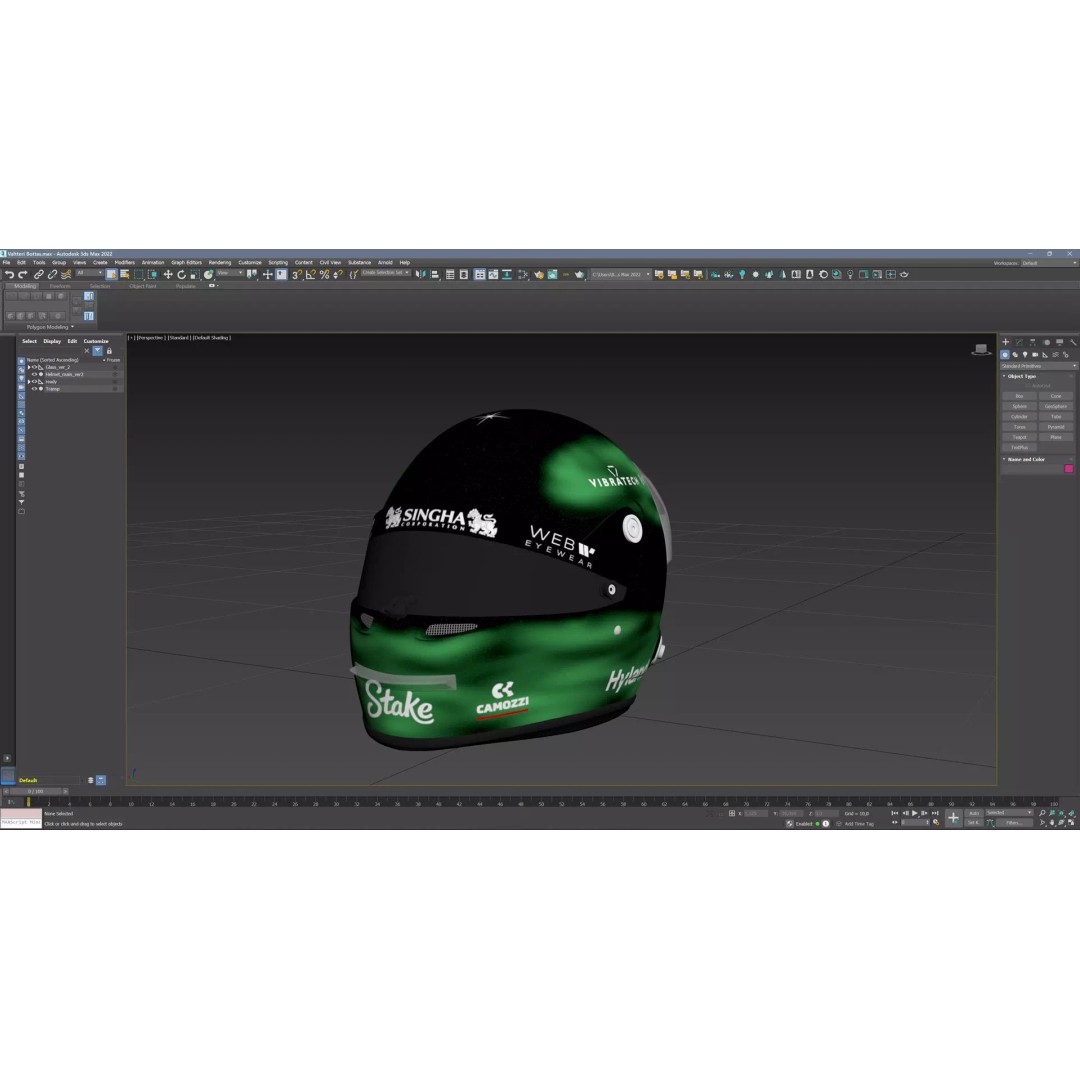1080x1080 pixels.
Task: Click the MAXScript Mini listener field
Action: 21,823
